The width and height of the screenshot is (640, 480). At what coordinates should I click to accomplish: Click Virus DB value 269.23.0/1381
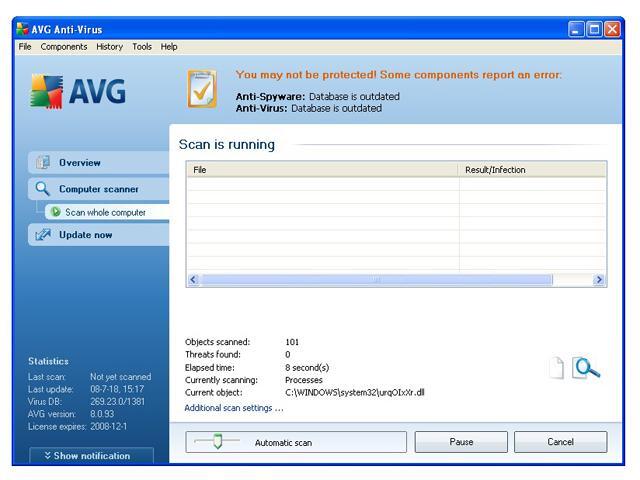[118, 402]
